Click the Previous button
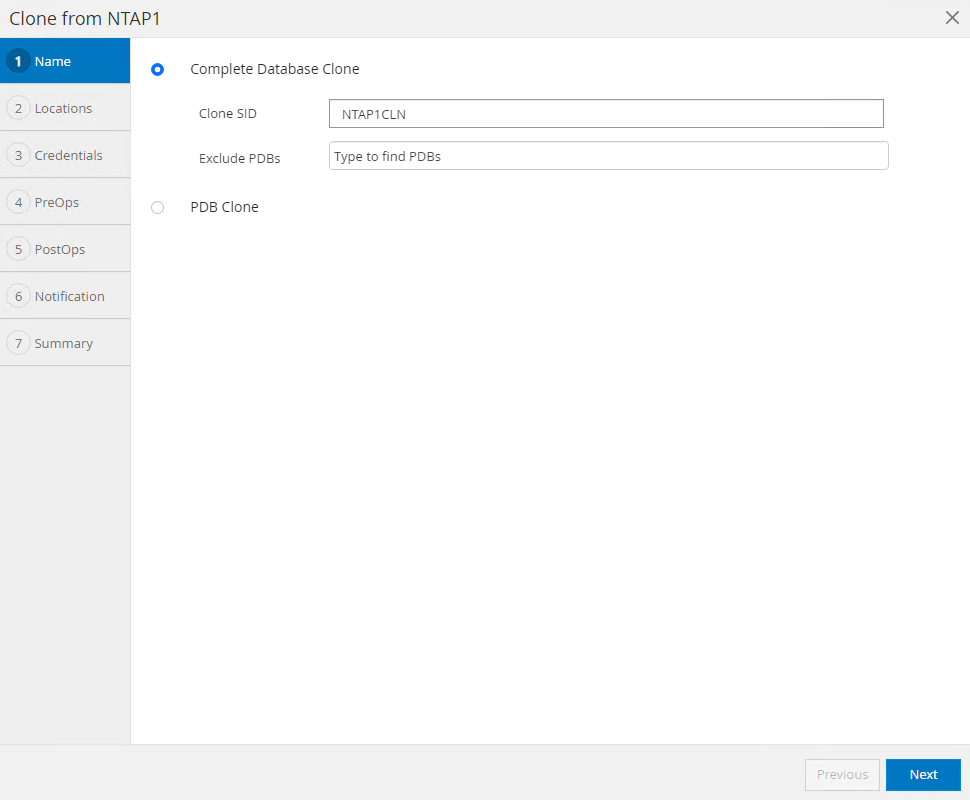This screenshot has width=970, height=800. click(842, 775)
